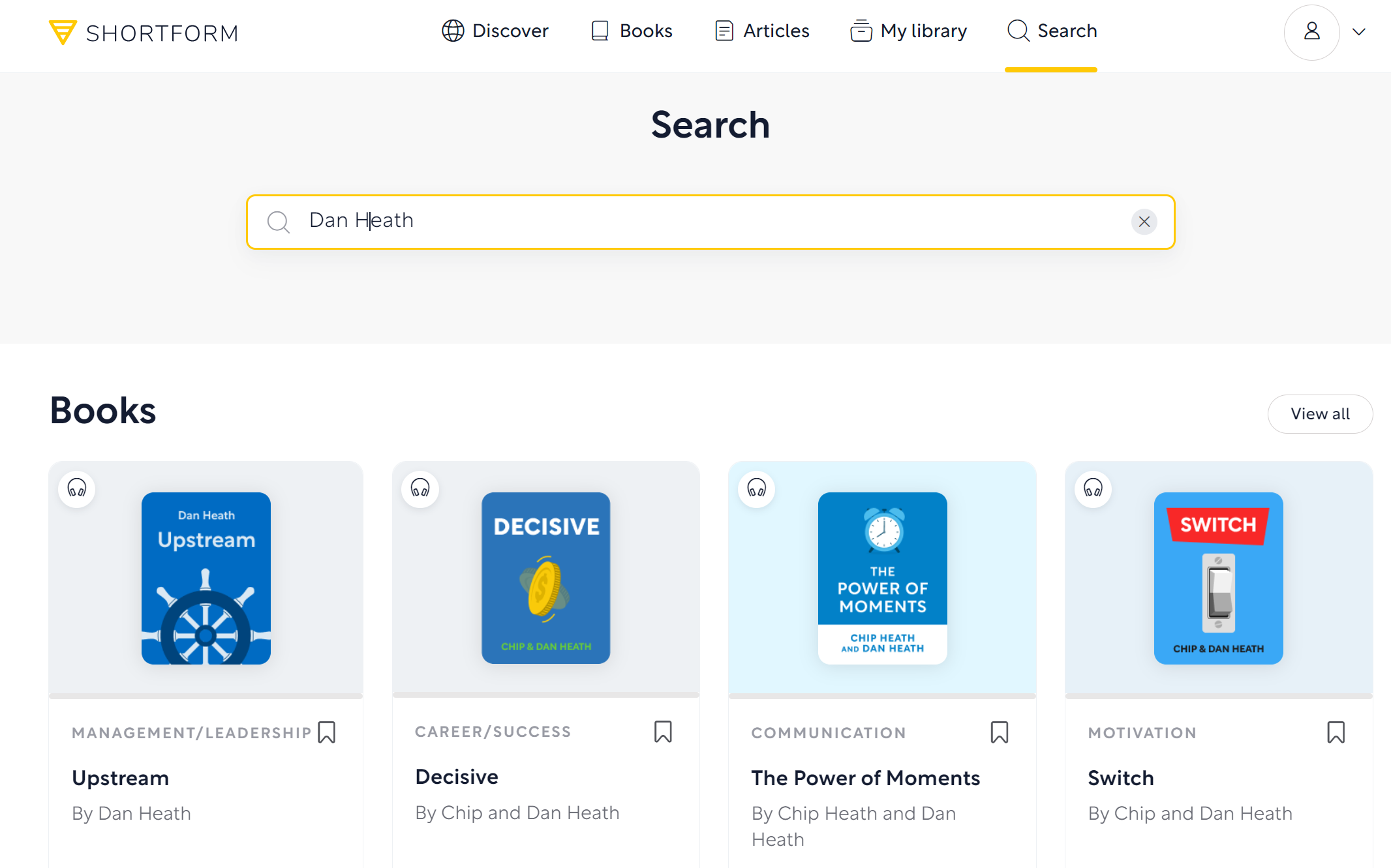Bookmark the Decisive book

[x=663, y=732]
